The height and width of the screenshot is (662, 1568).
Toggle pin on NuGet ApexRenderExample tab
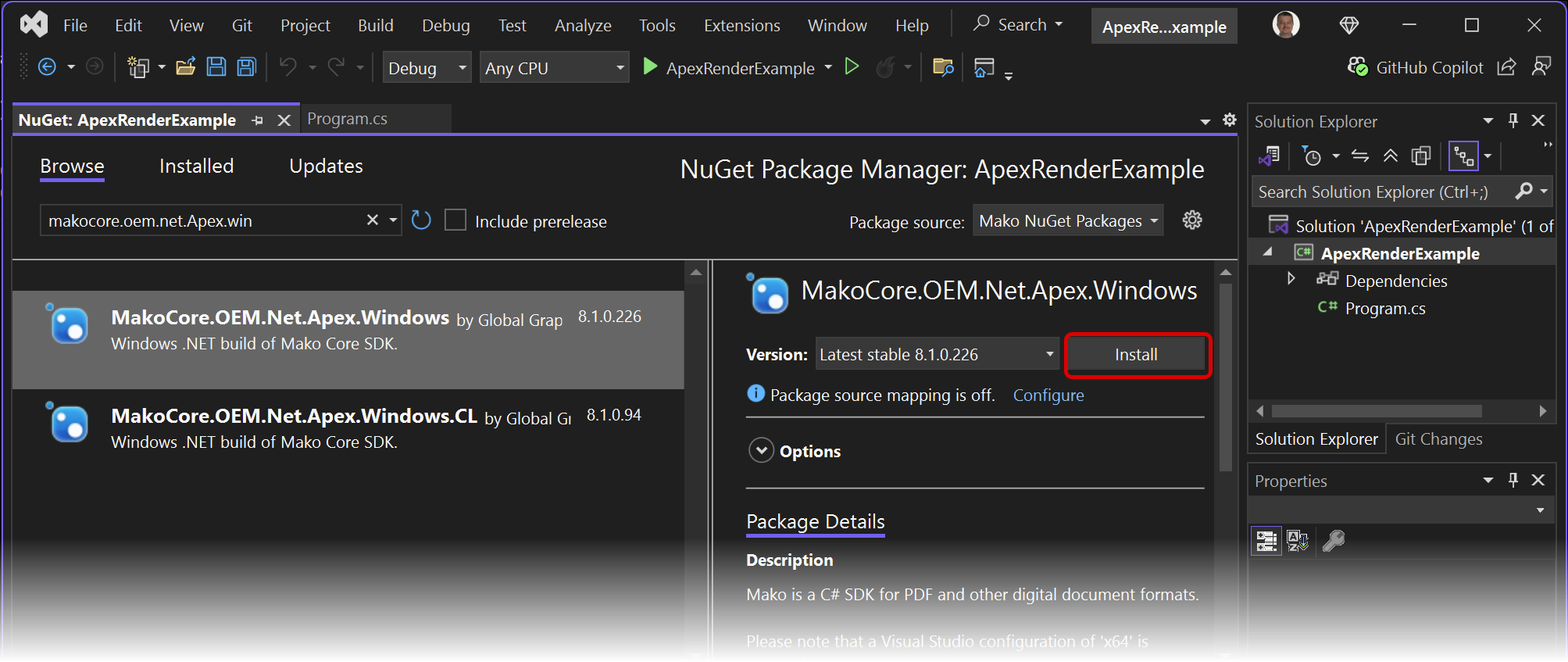[x=257, y=120]
